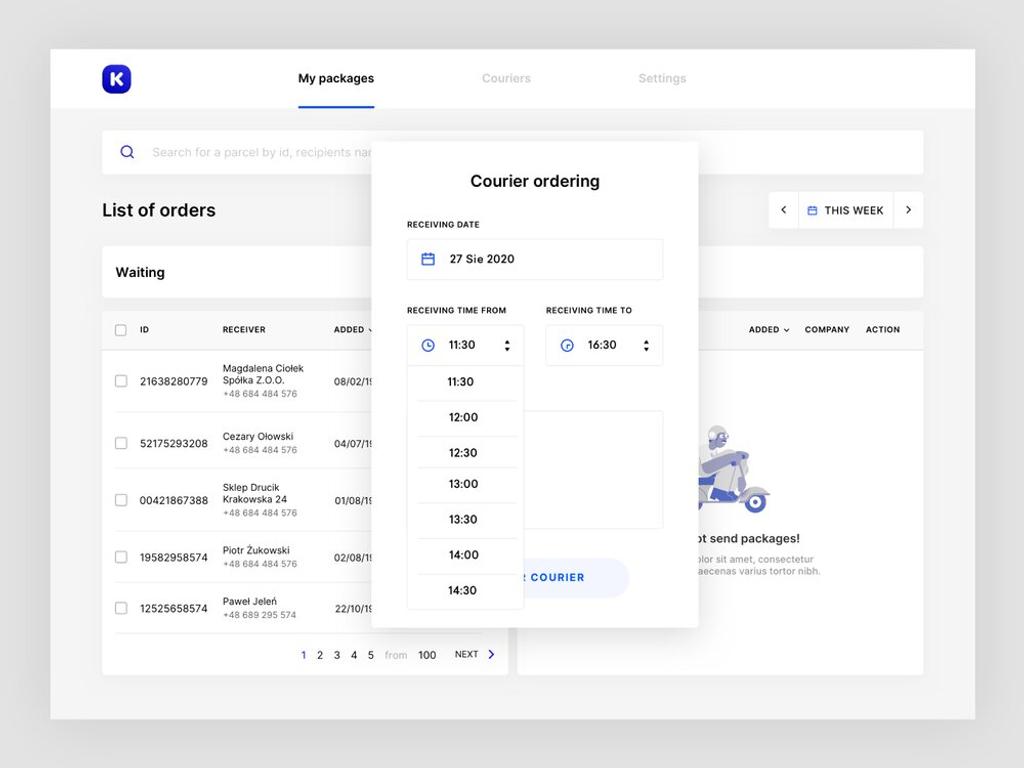The image size is (1024, 768).
Task: Click the calendar icon beside THIS WEEK
Action: [812, 210]
